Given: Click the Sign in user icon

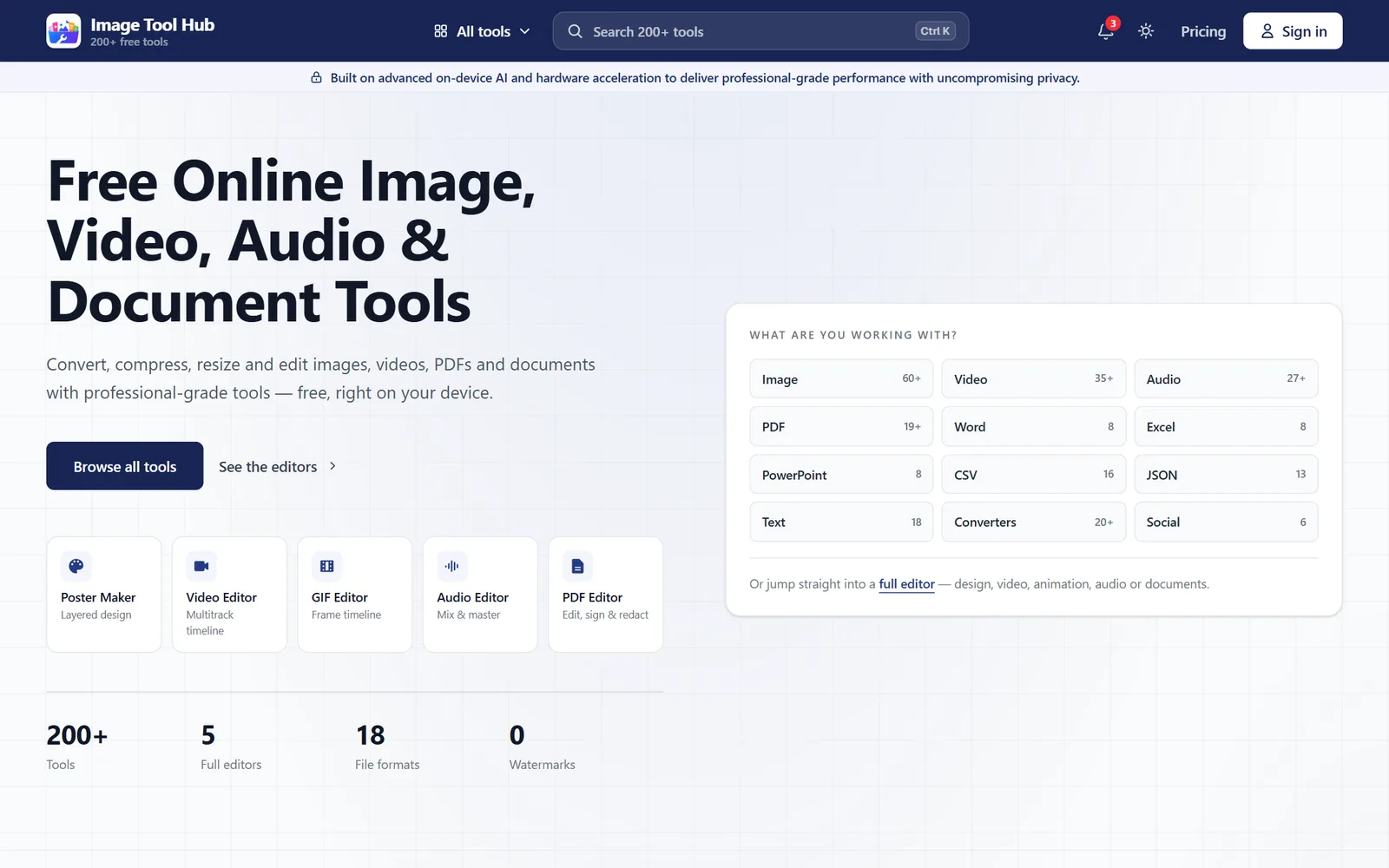Looking at the screenshot, I should [1267, 31].
